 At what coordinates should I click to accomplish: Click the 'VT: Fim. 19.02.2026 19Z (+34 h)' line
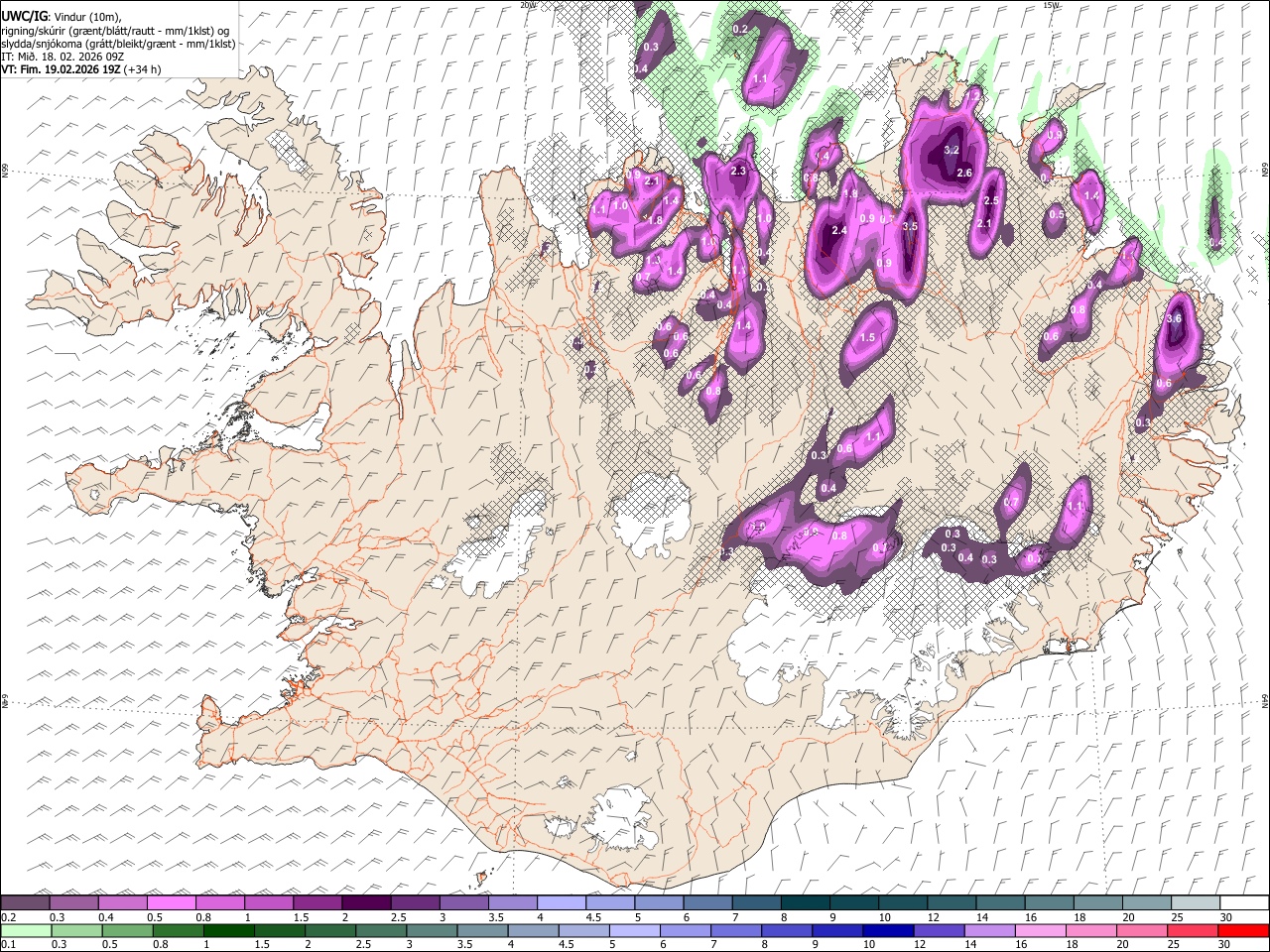click(x=81, y=69)
